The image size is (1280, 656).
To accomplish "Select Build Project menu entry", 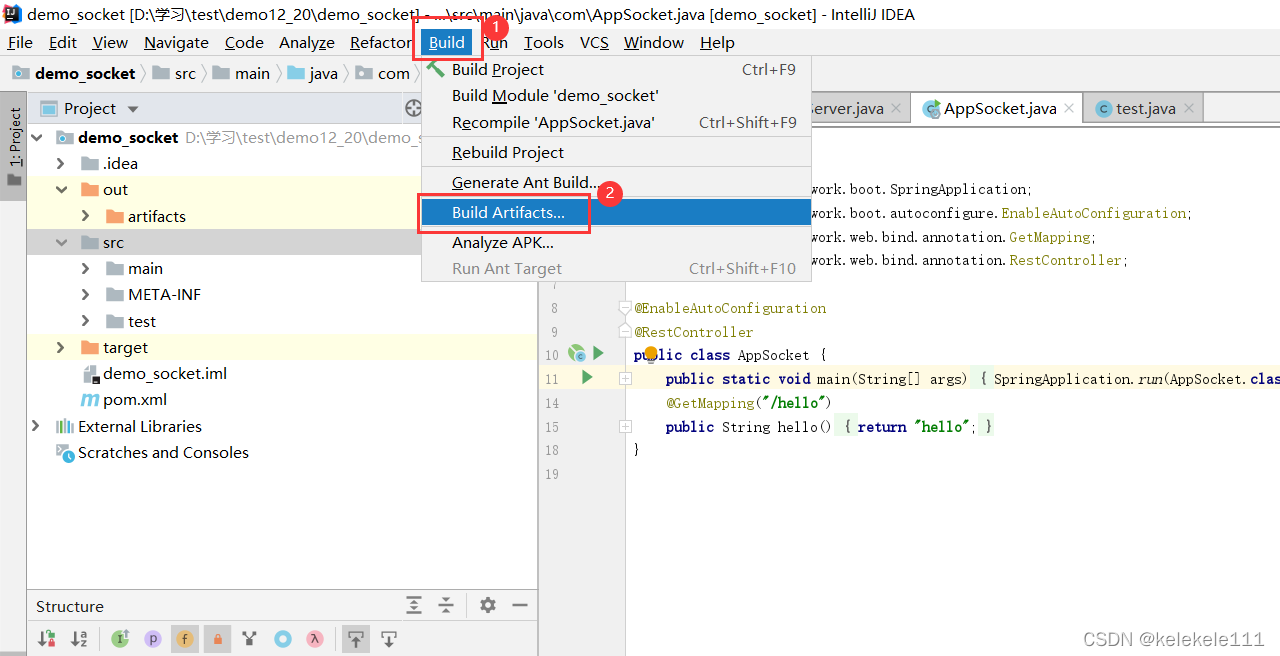I will (616, 69).
